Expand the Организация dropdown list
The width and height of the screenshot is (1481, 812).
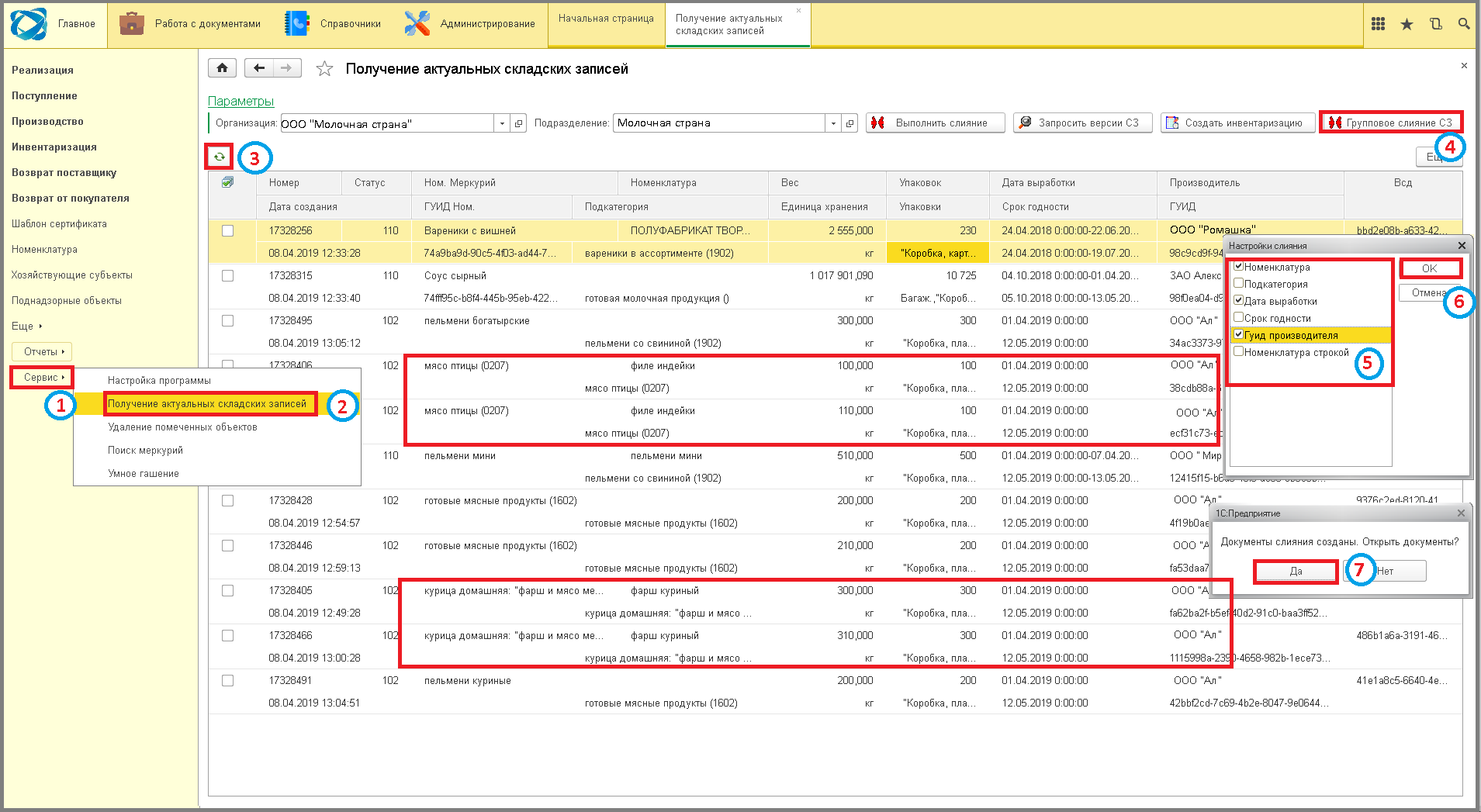503,123
